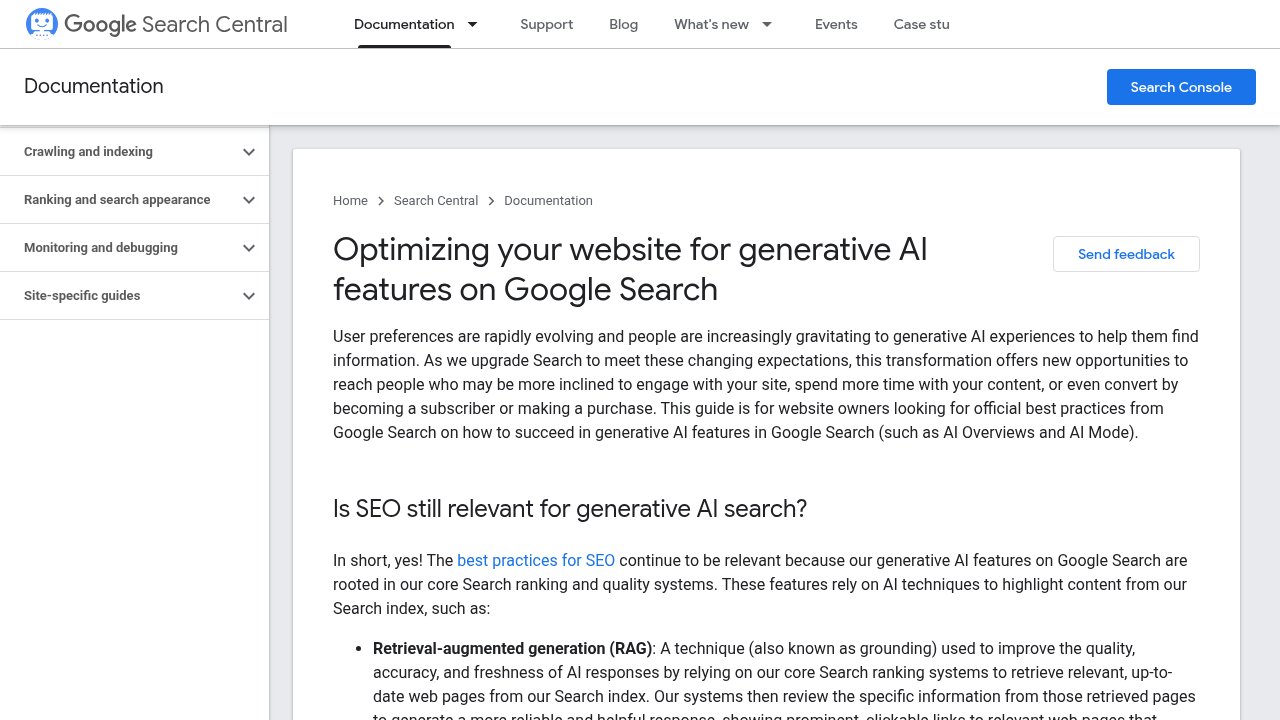Click the Documentation header title
1280x720 pixels.
tap(94, 86)
